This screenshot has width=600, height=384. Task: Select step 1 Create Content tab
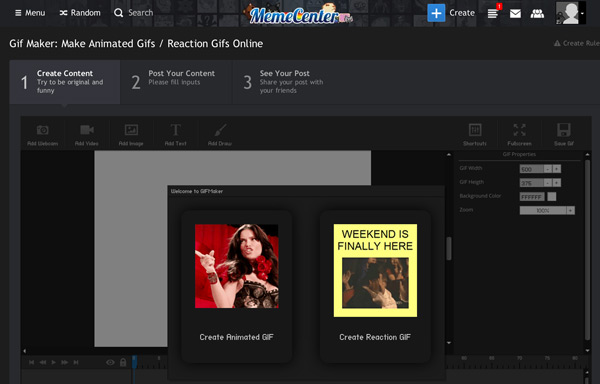pyautogui.click(x=65, y=82)
